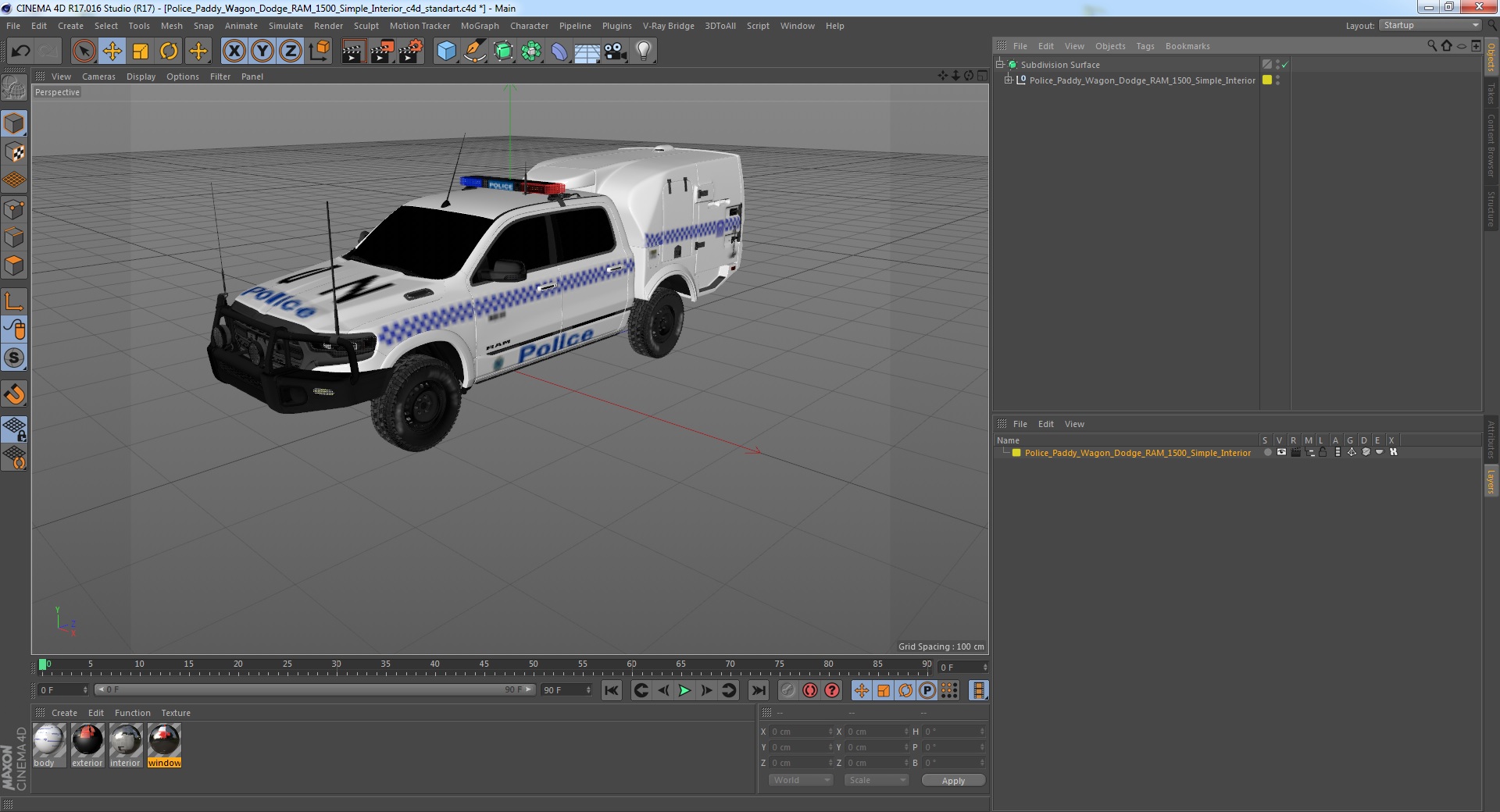Open the World coordinate dropdown
Viewport: 1500px width, 812px height.
[801, 780]
